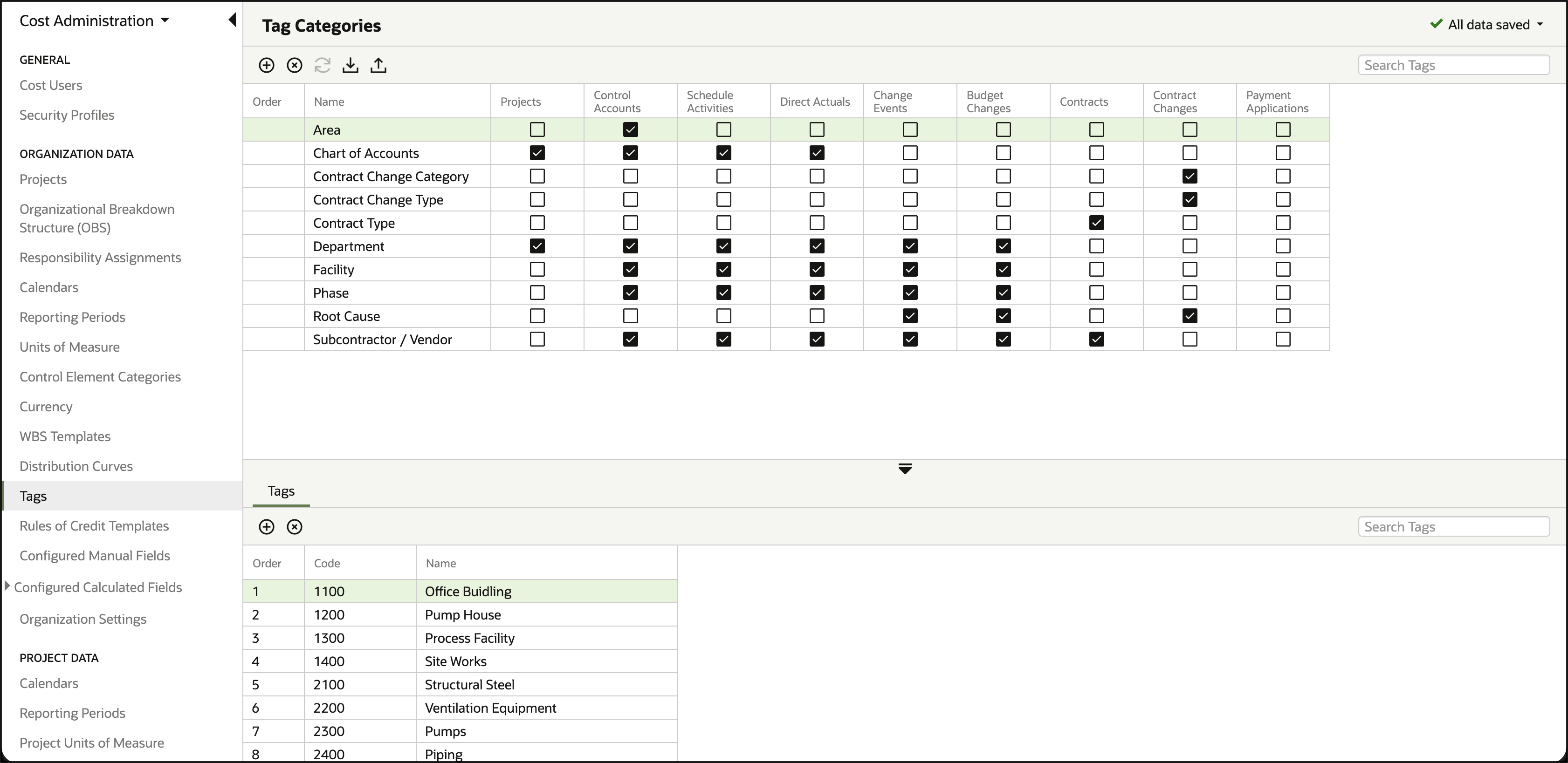
Task: Delete the selected tag in the Tags panel
Action: (x=295, y=527)
